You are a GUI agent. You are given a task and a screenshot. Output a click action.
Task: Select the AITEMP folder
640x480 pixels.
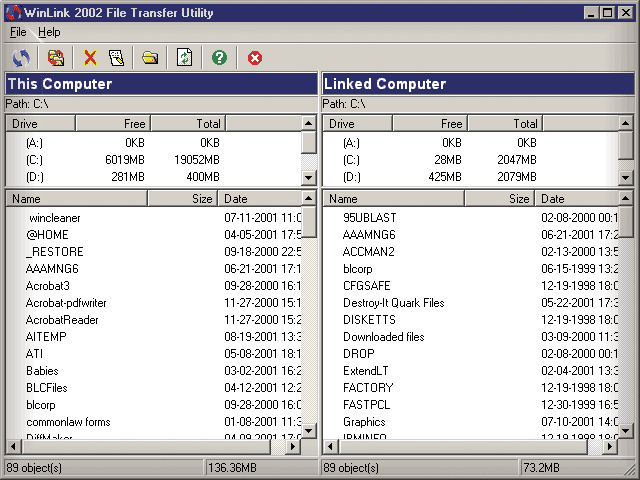click(x=46, y=337)
